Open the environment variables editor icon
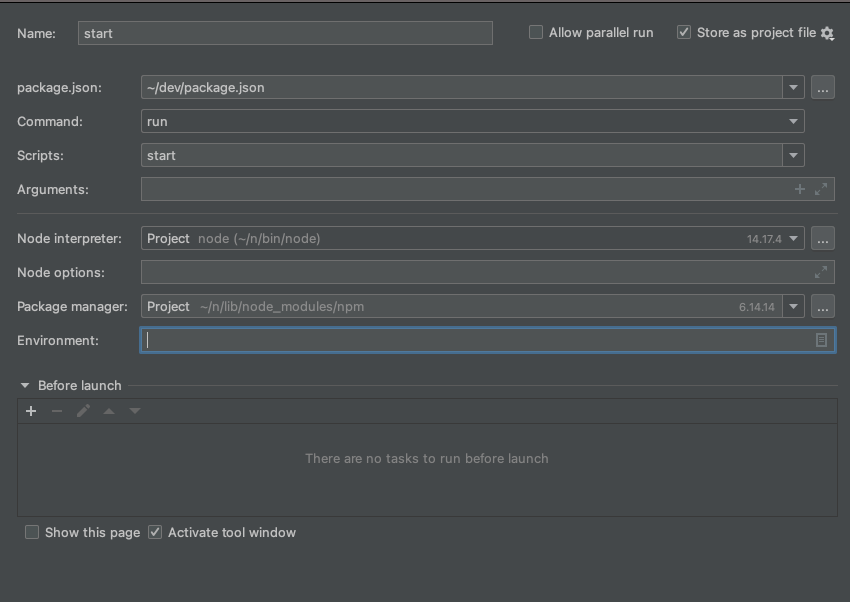 (x=821, y=340)
